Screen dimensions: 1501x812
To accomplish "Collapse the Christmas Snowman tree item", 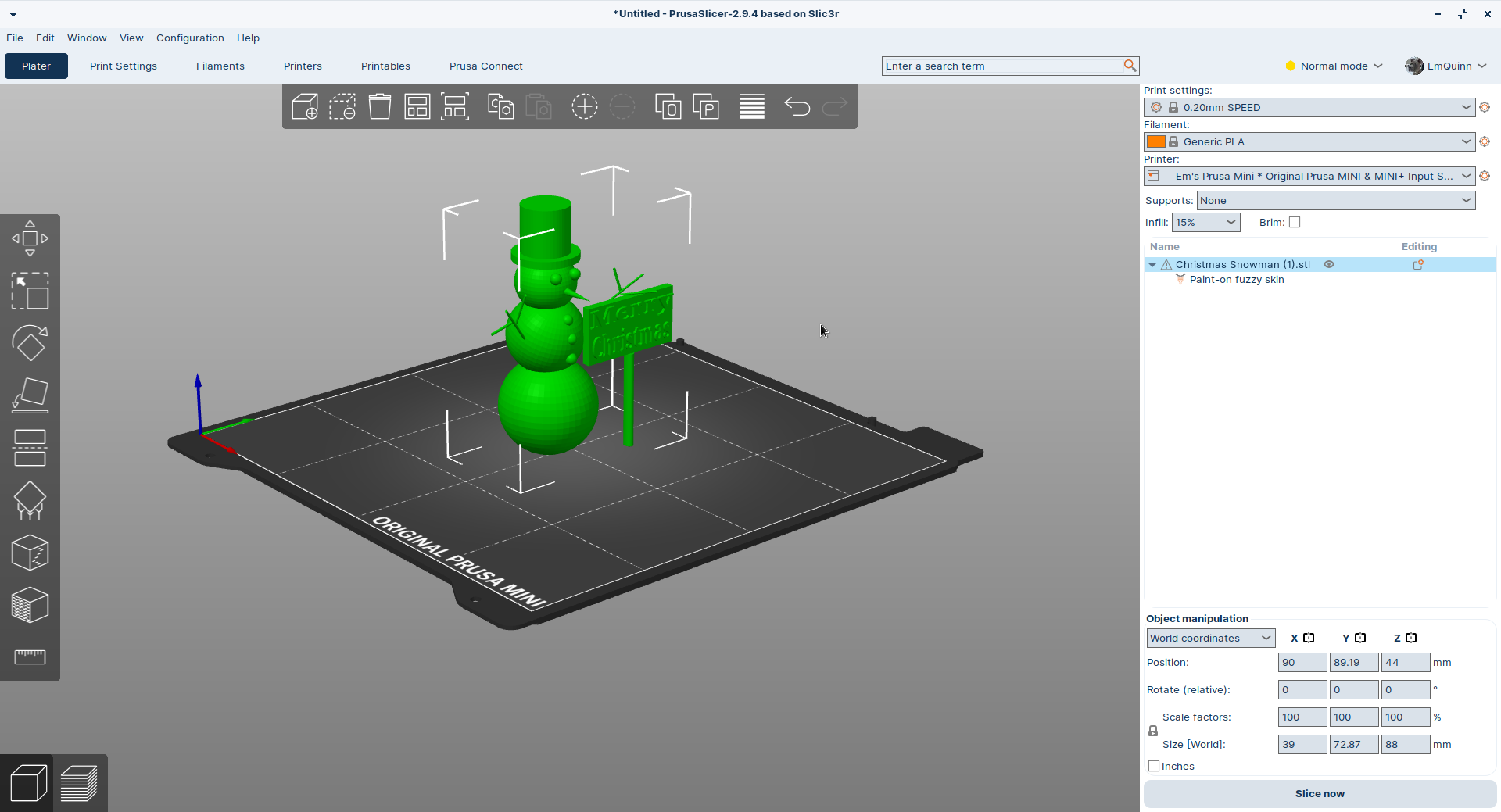I will [x=1152, y=265].
